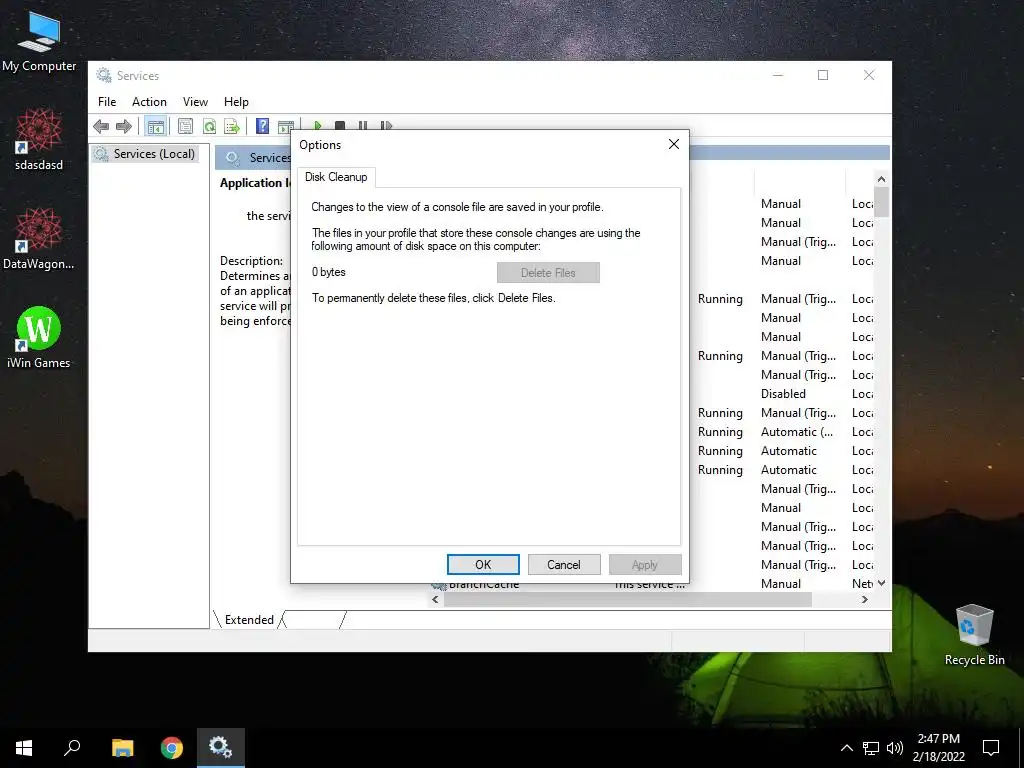Open Help with the blue question-mark icon
The image size is (1024, 768).
tap(262, 126)
